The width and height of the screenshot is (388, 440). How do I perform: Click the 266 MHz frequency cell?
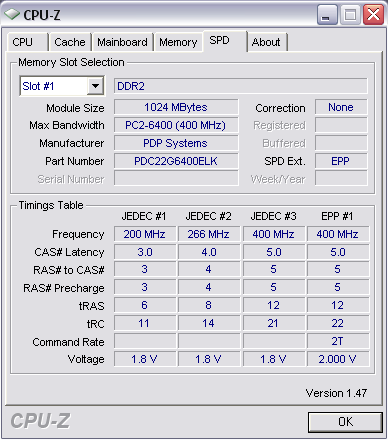[x=209, y=234]
